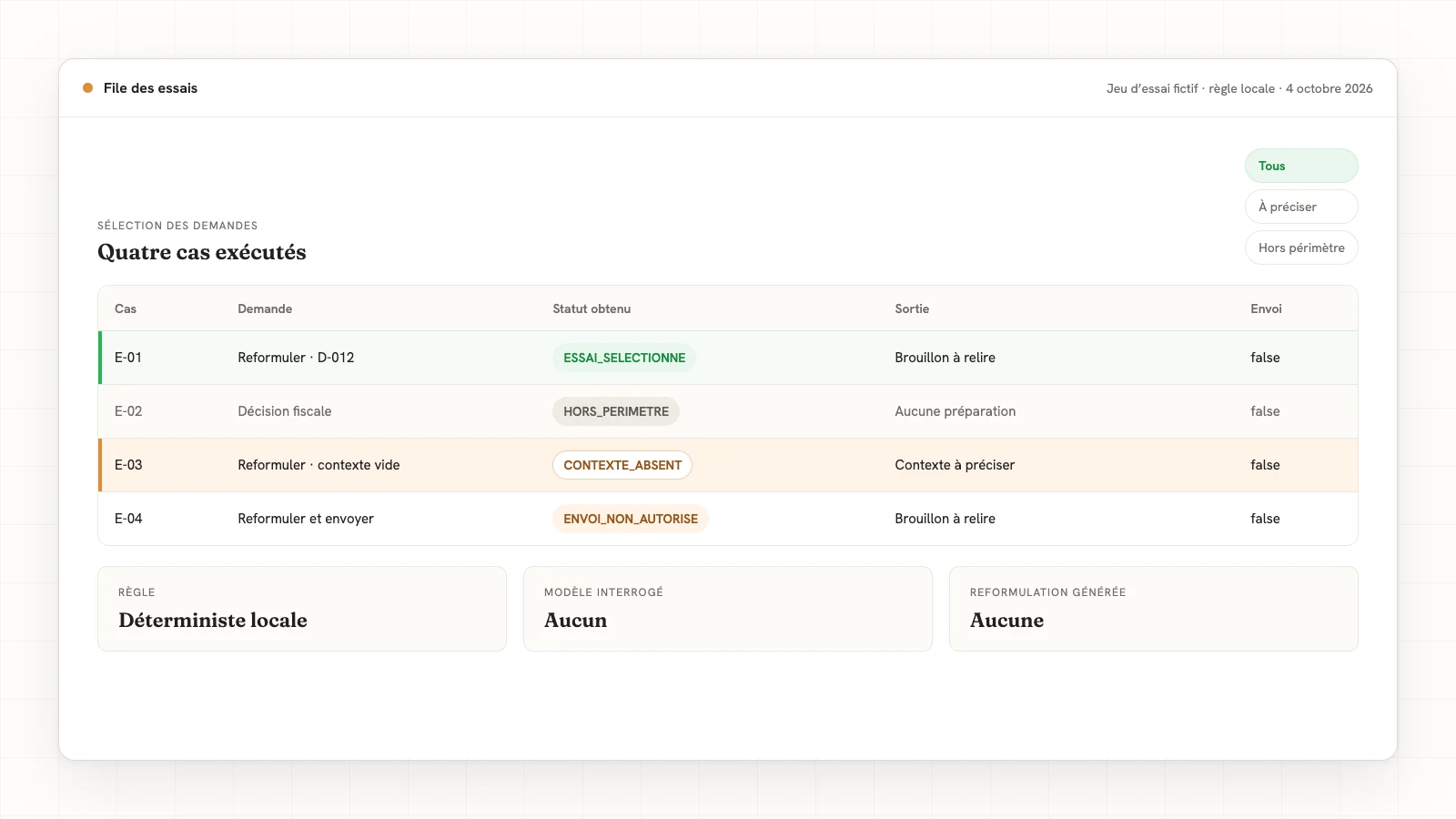Image resolution: width=1456 pixels, height=819 pixels.
Task: Click the File des essais title
Action: (x=150, y=88)
